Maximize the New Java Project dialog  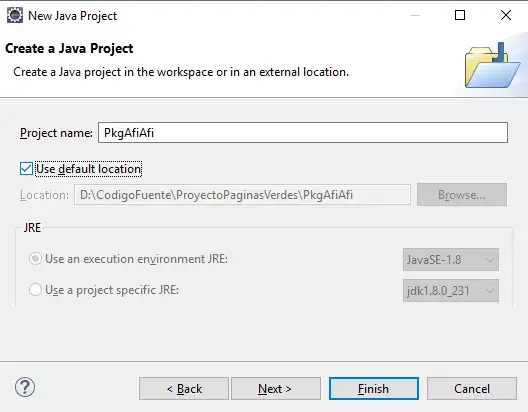point(460,15)
